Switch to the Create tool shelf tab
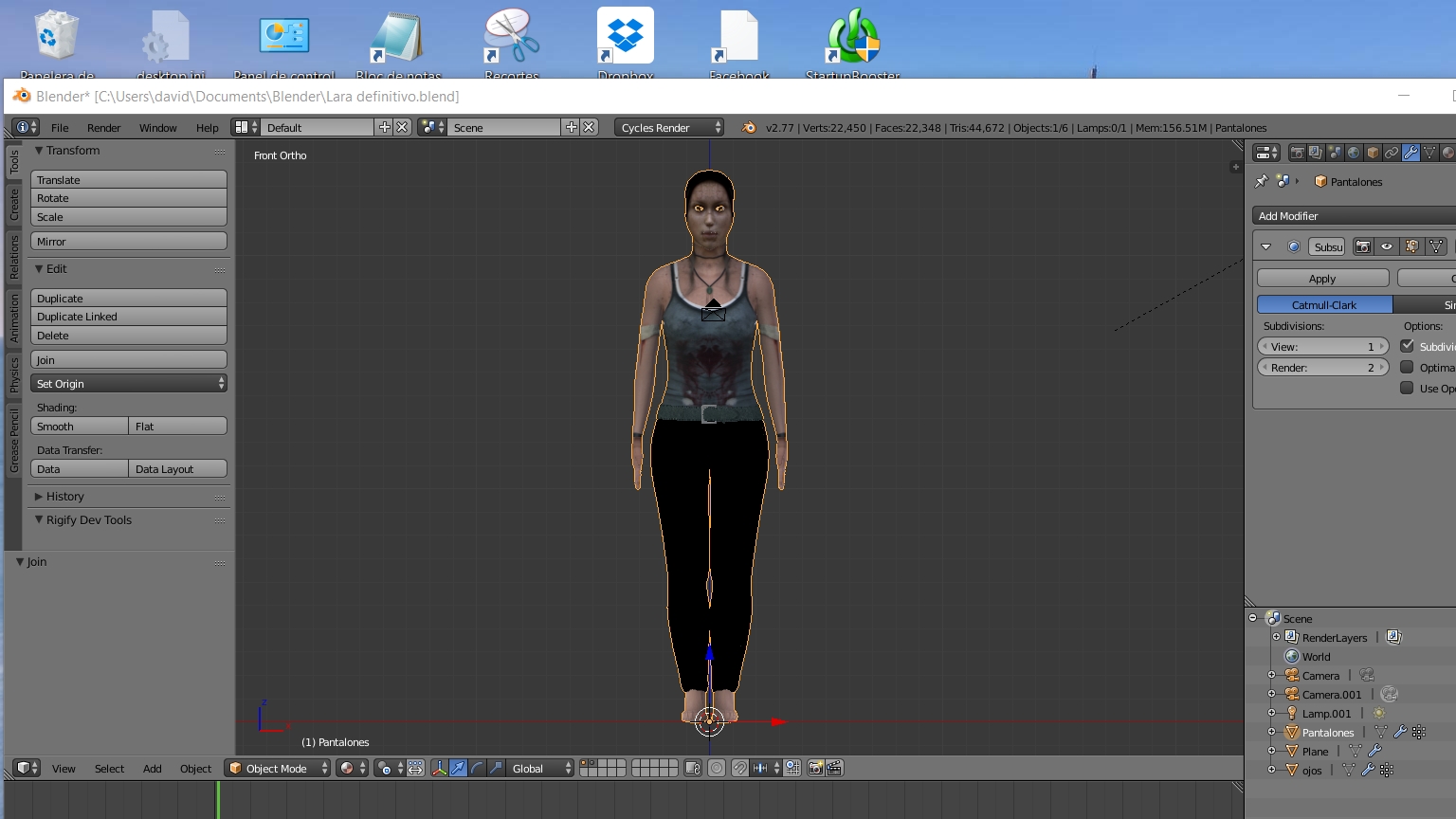 click(x=14, y=204)
